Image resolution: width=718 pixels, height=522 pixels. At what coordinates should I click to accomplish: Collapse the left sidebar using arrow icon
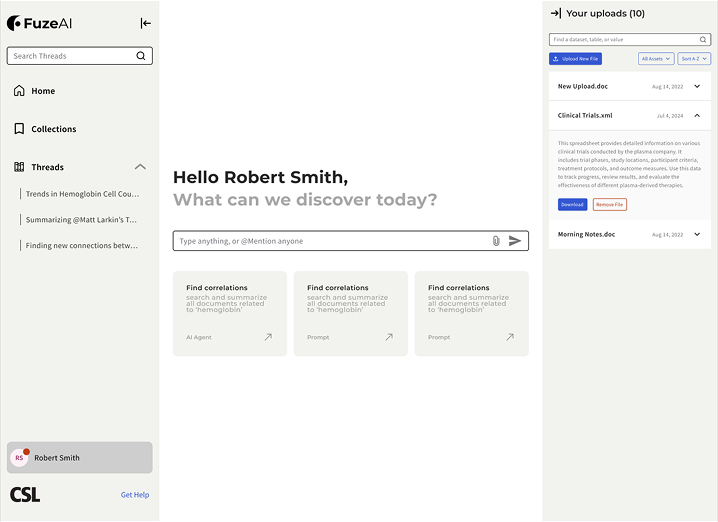(145, 23)
